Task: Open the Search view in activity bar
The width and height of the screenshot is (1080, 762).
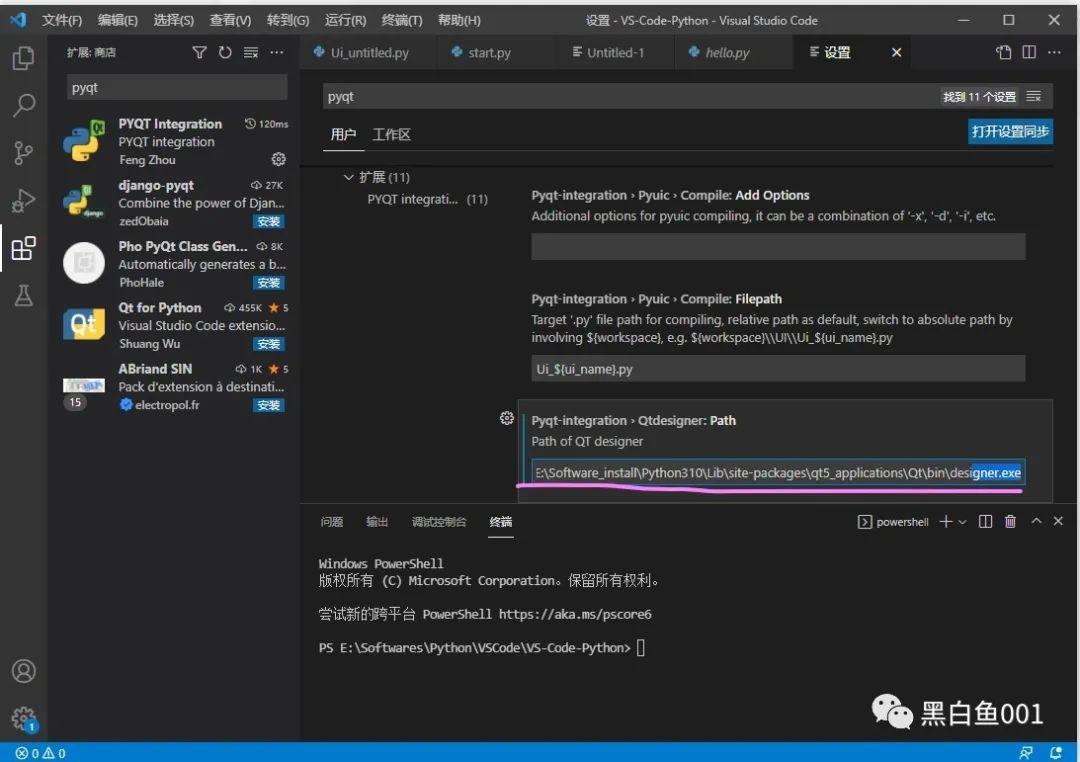Action: pos(23,105)
